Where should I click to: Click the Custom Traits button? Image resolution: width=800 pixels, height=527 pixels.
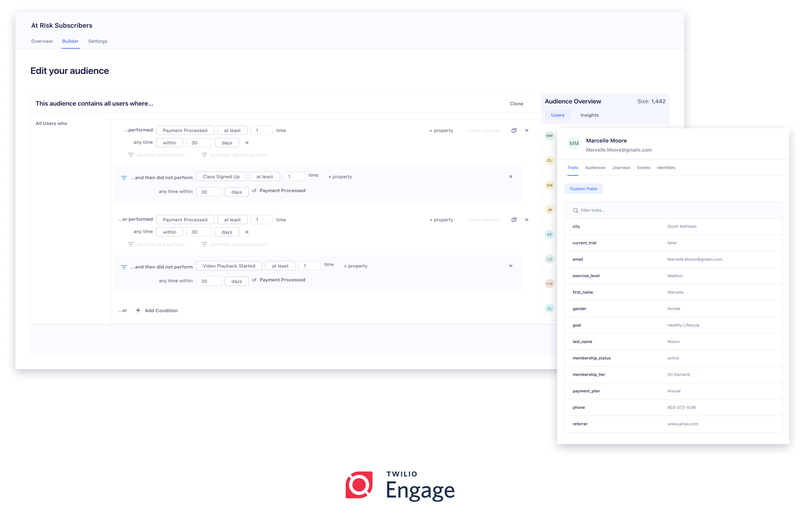pyautogui.click(x=584, y=189)
